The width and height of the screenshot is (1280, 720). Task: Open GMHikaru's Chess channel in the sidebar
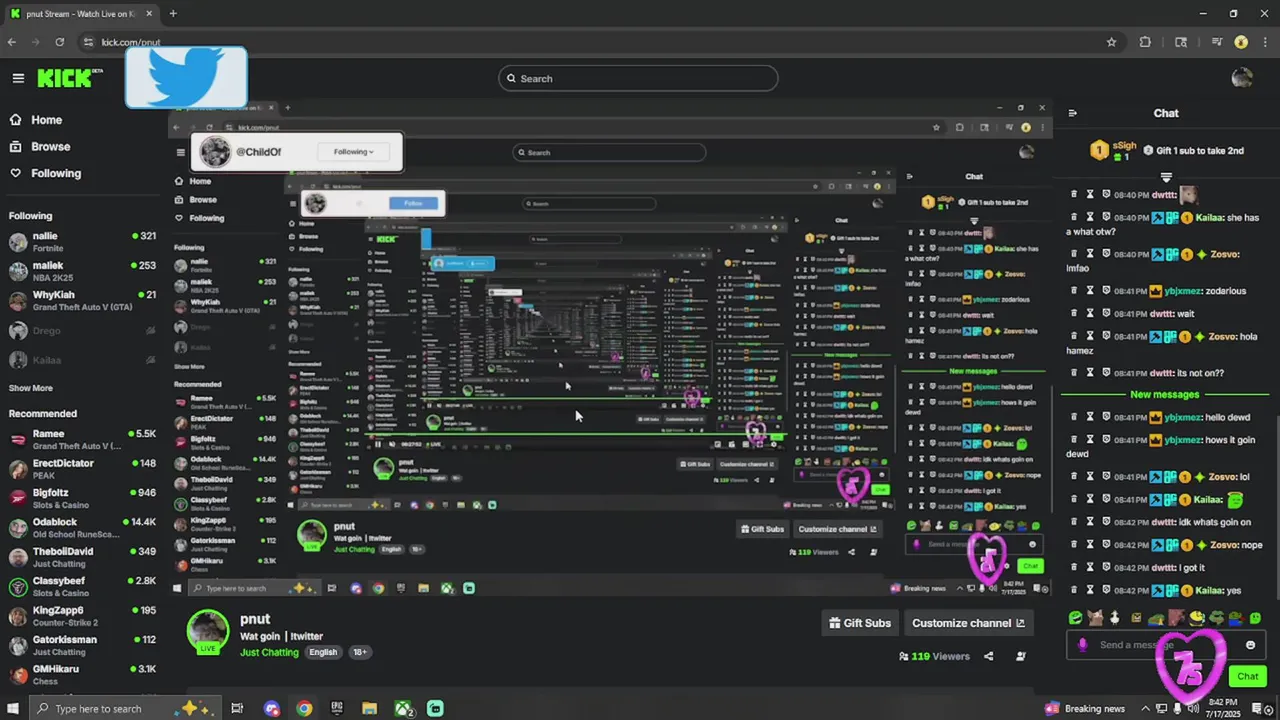tap(82, 674)
